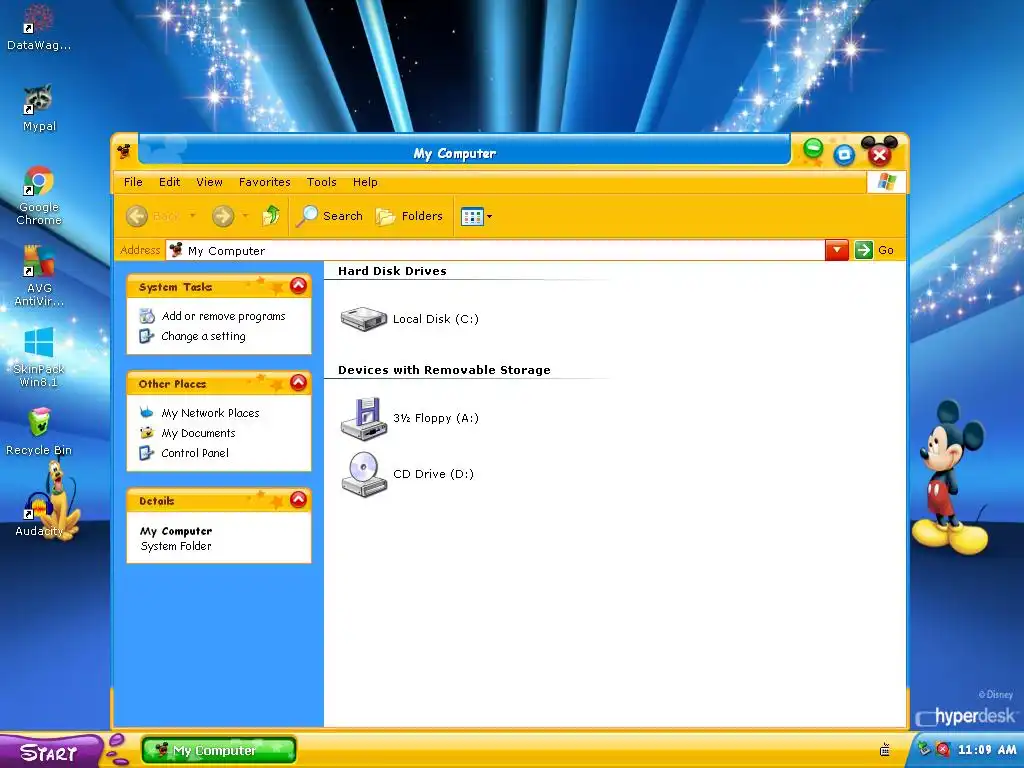Viewport: 1024px width, 768px height.
Task: Collapse the Other Places panel
Action: point(298,383)
